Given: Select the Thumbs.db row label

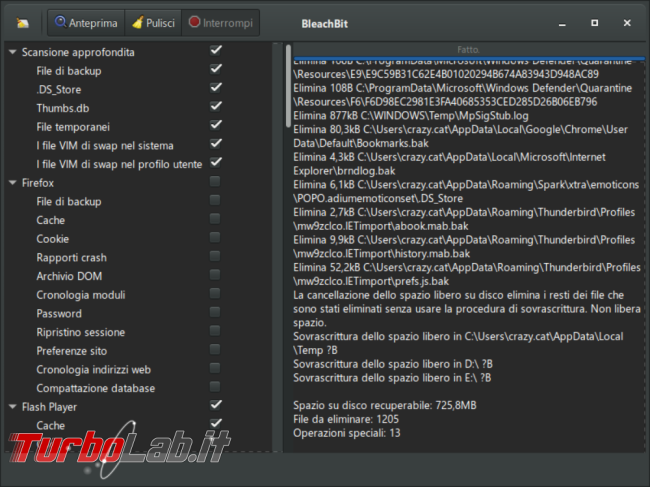Looking at the screenshot, I should [63, 109].
